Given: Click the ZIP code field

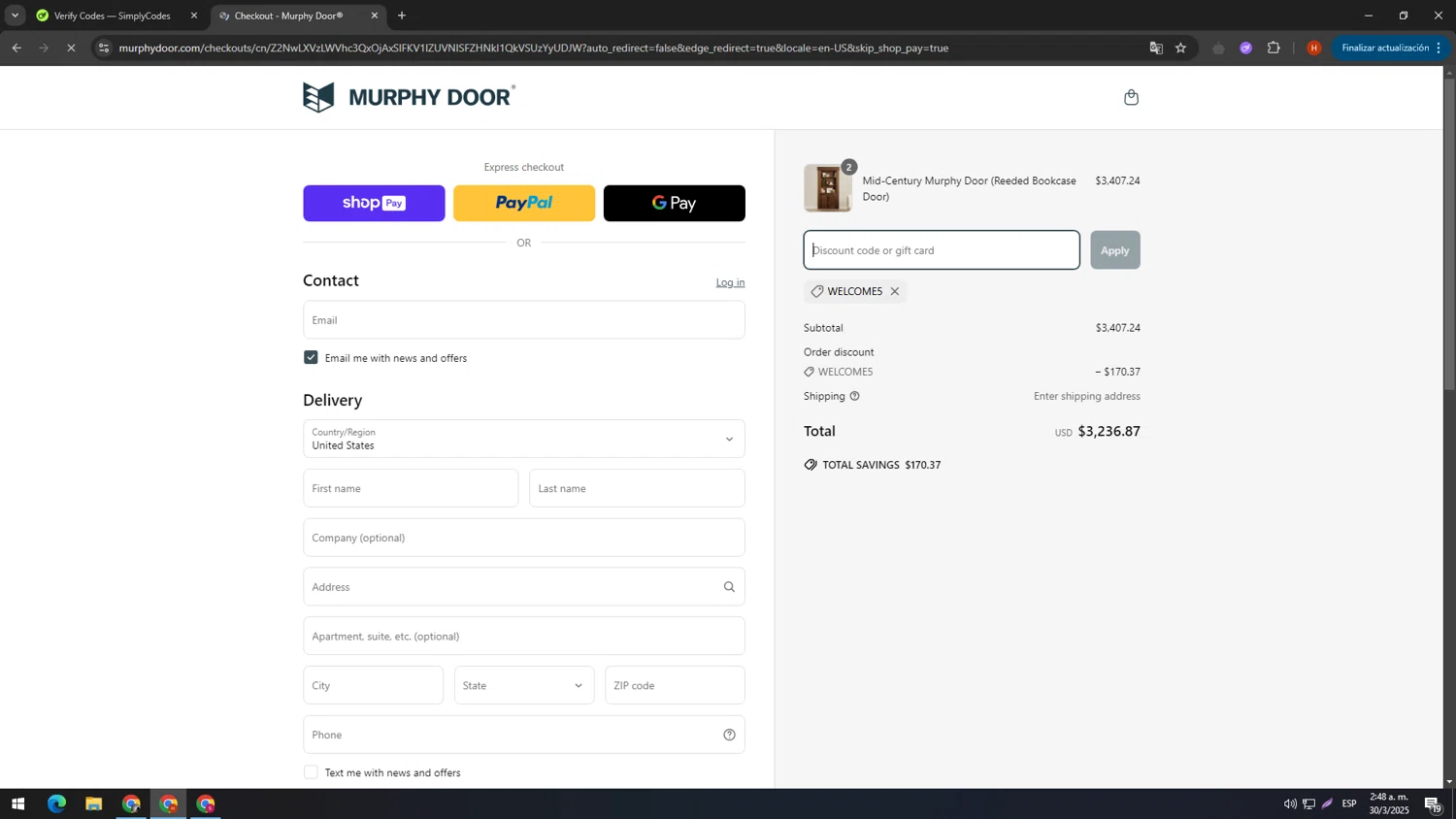Looking at the screenshot, I should tap(675, 685).
